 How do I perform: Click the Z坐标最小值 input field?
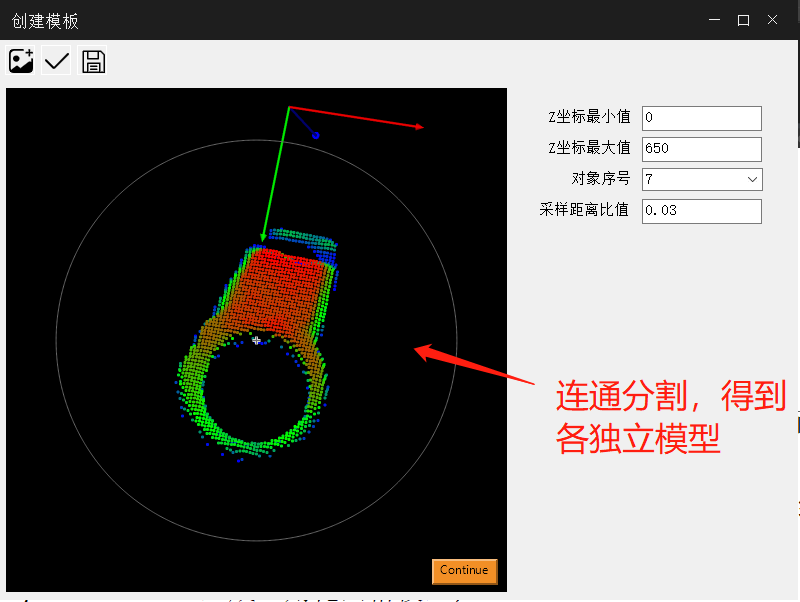[702, 118]
